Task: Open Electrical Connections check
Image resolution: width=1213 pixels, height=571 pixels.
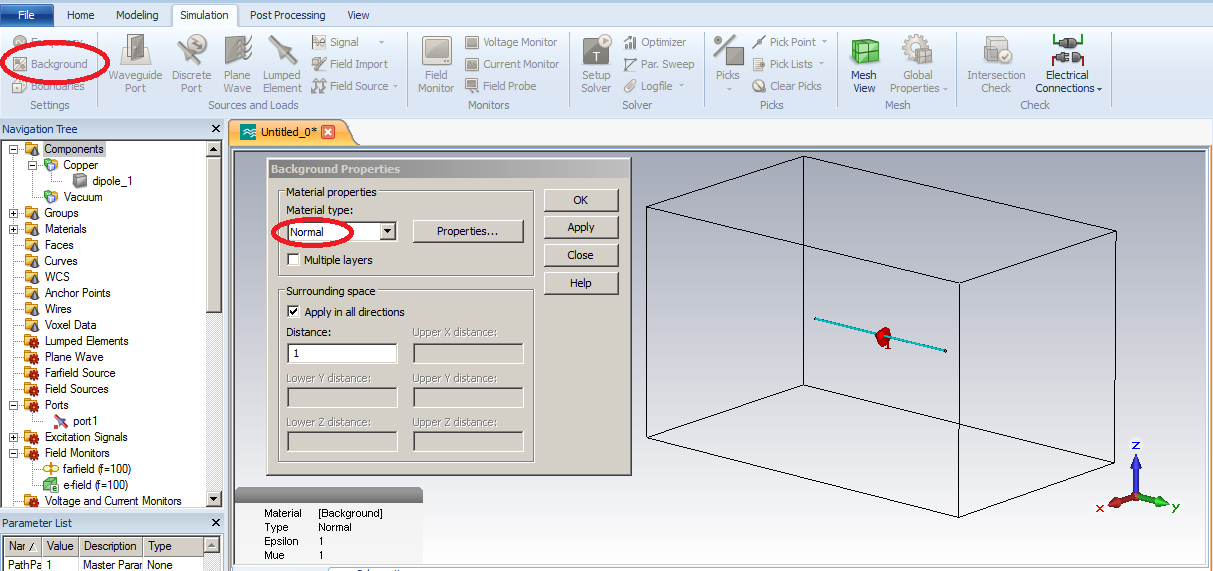Action: (1068, 65)
